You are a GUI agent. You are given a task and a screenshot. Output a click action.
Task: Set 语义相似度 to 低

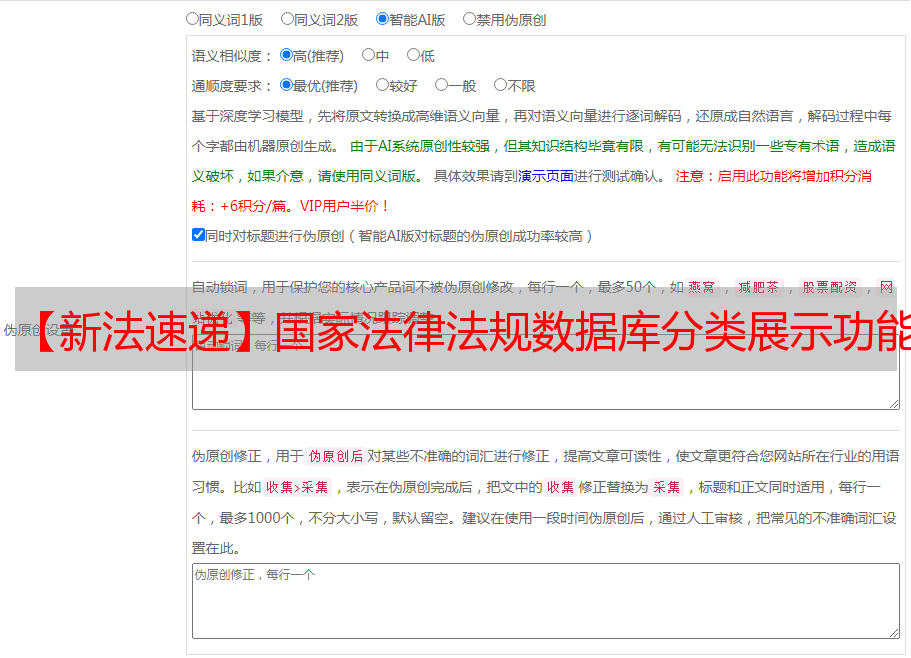414,55
